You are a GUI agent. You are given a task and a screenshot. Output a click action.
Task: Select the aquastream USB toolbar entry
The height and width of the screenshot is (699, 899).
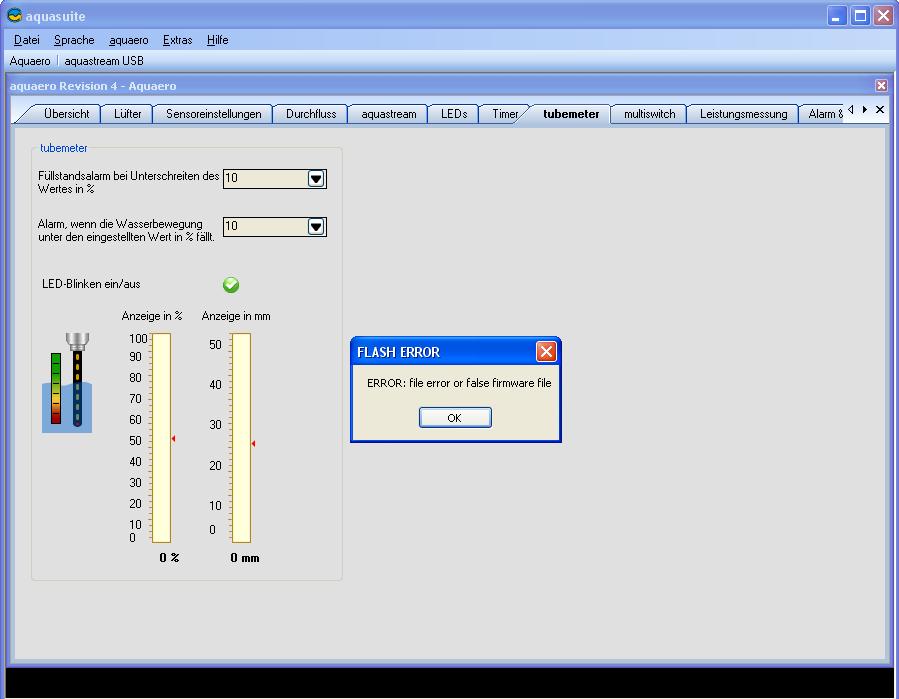point(104,61)
